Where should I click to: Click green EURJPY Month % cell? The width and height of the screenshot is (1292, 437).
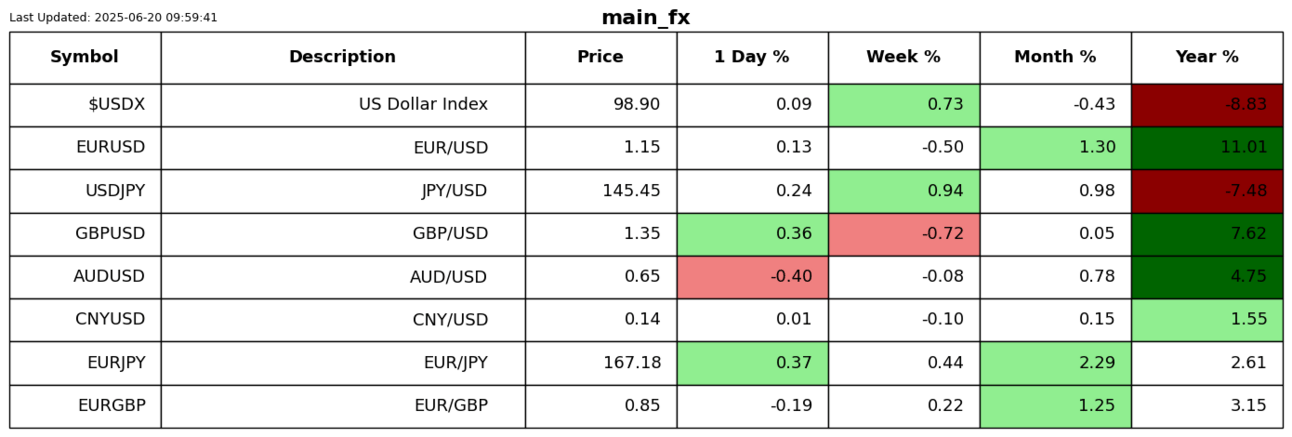click(x=1055, y=363)
